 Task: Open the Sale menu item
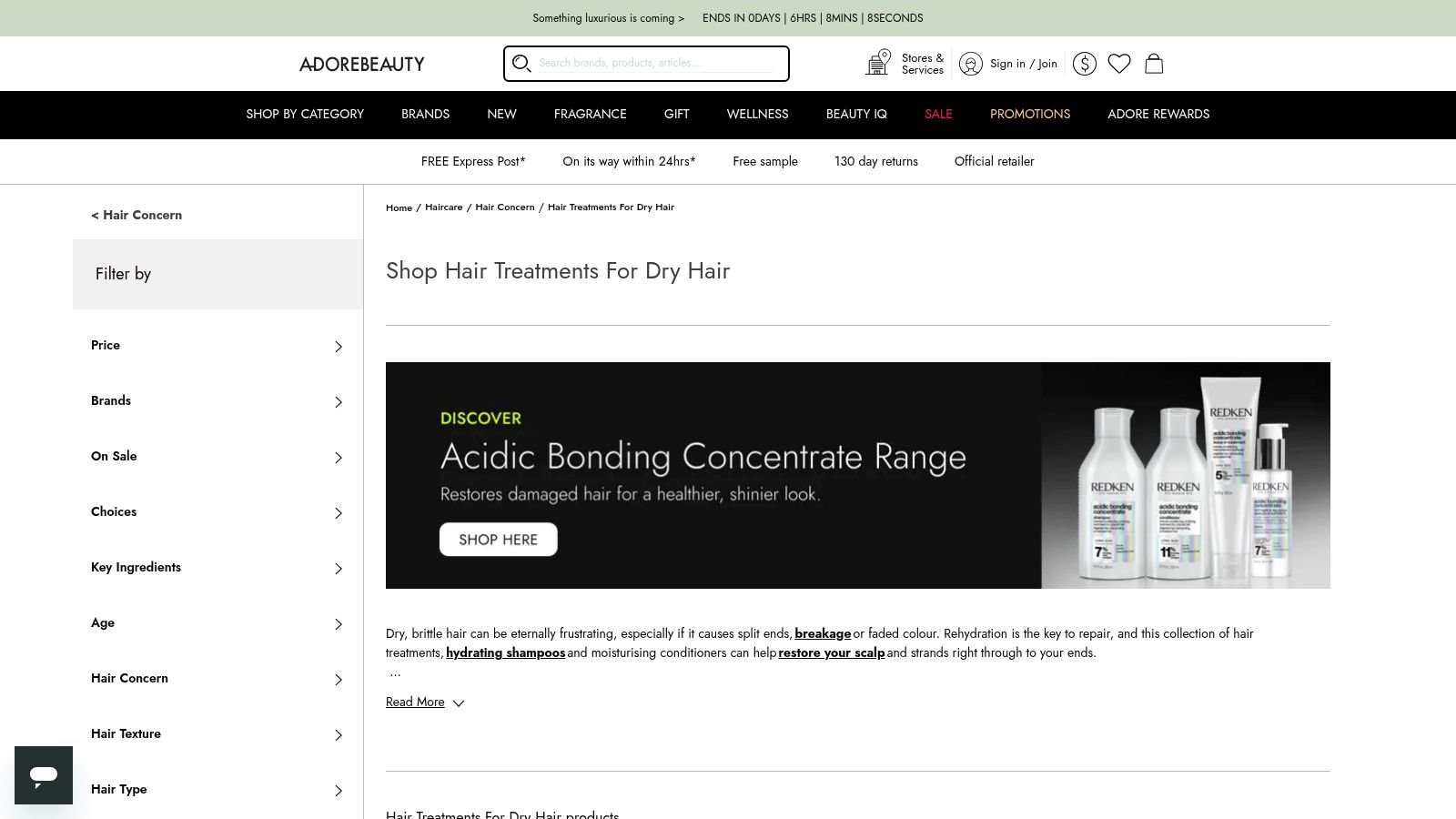[x=938, y=115]
